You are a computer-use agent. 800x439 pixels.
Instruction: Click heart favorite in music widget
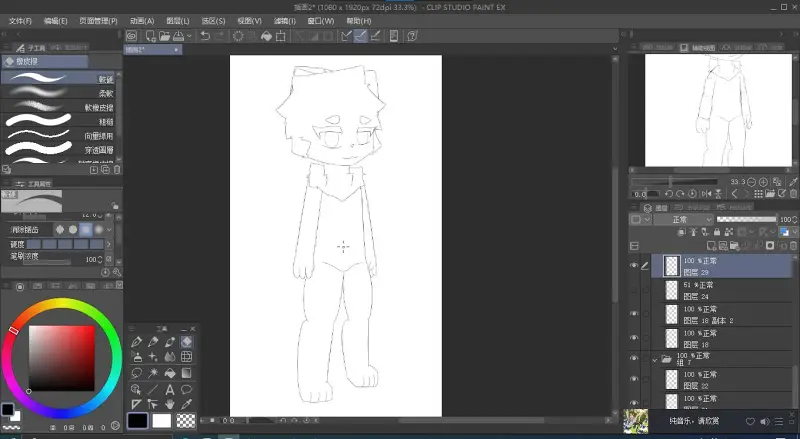coord(751,422)
